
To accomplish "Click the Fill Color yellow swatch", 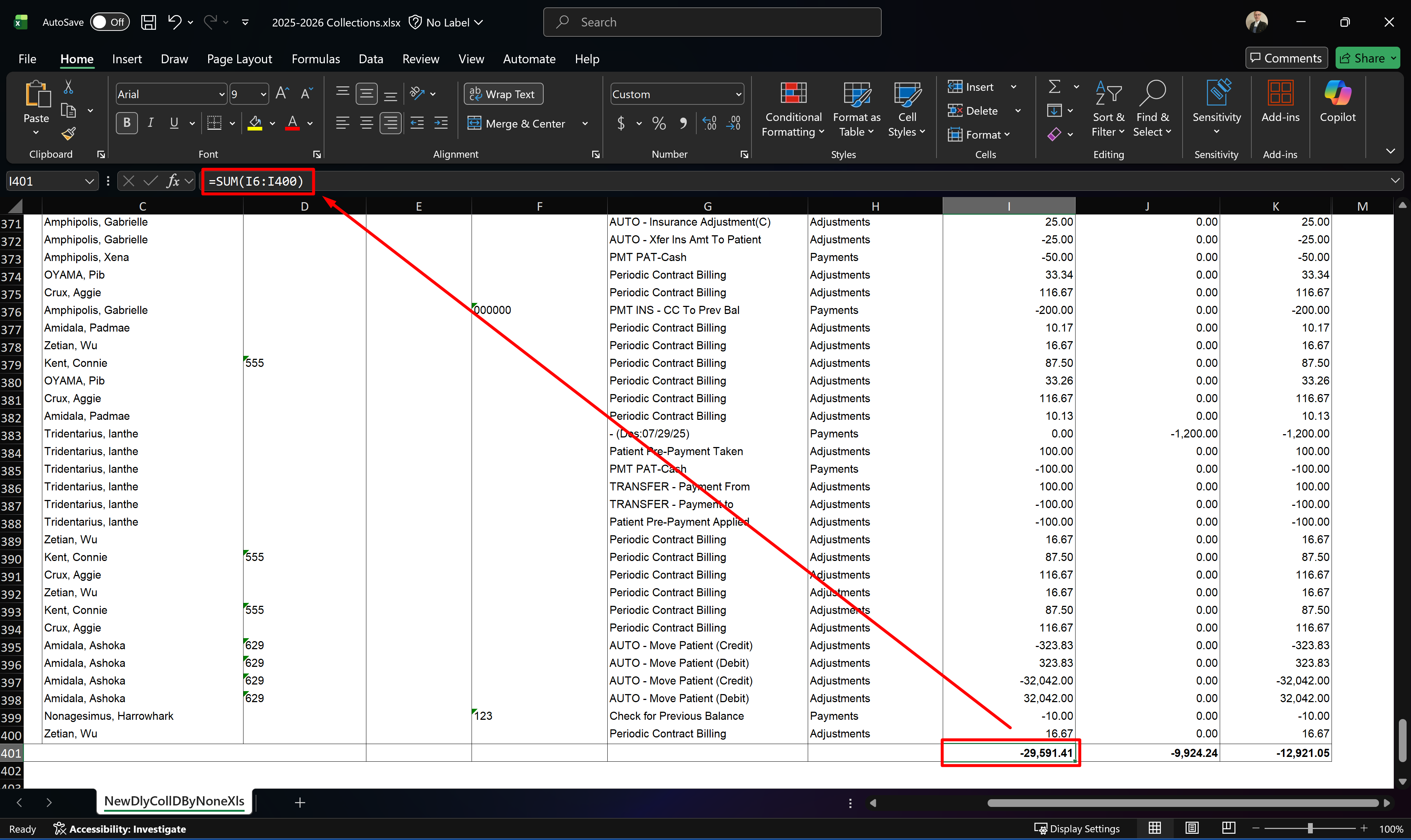I will click(x=255, y=123).
